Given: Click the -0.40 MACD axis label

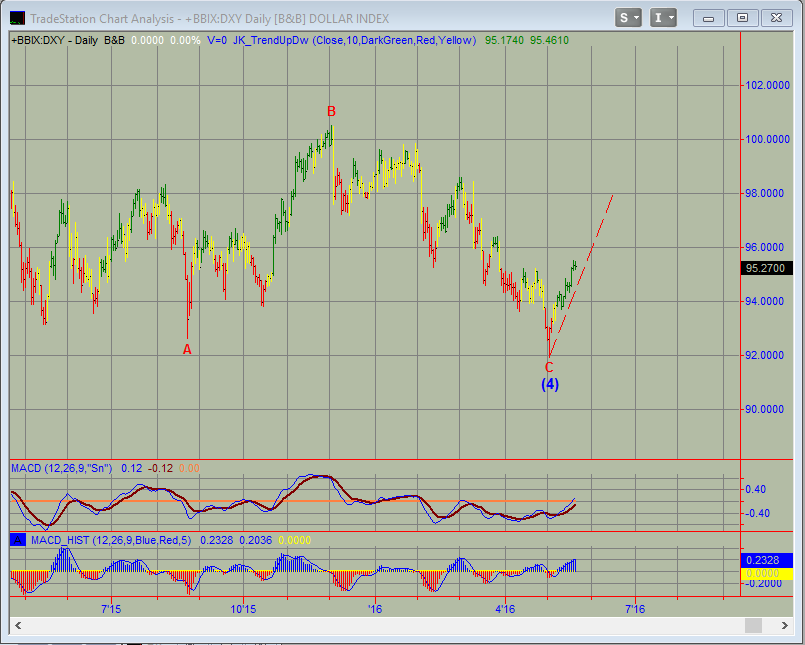Looking at the screenshot, I should pos(756,513).
